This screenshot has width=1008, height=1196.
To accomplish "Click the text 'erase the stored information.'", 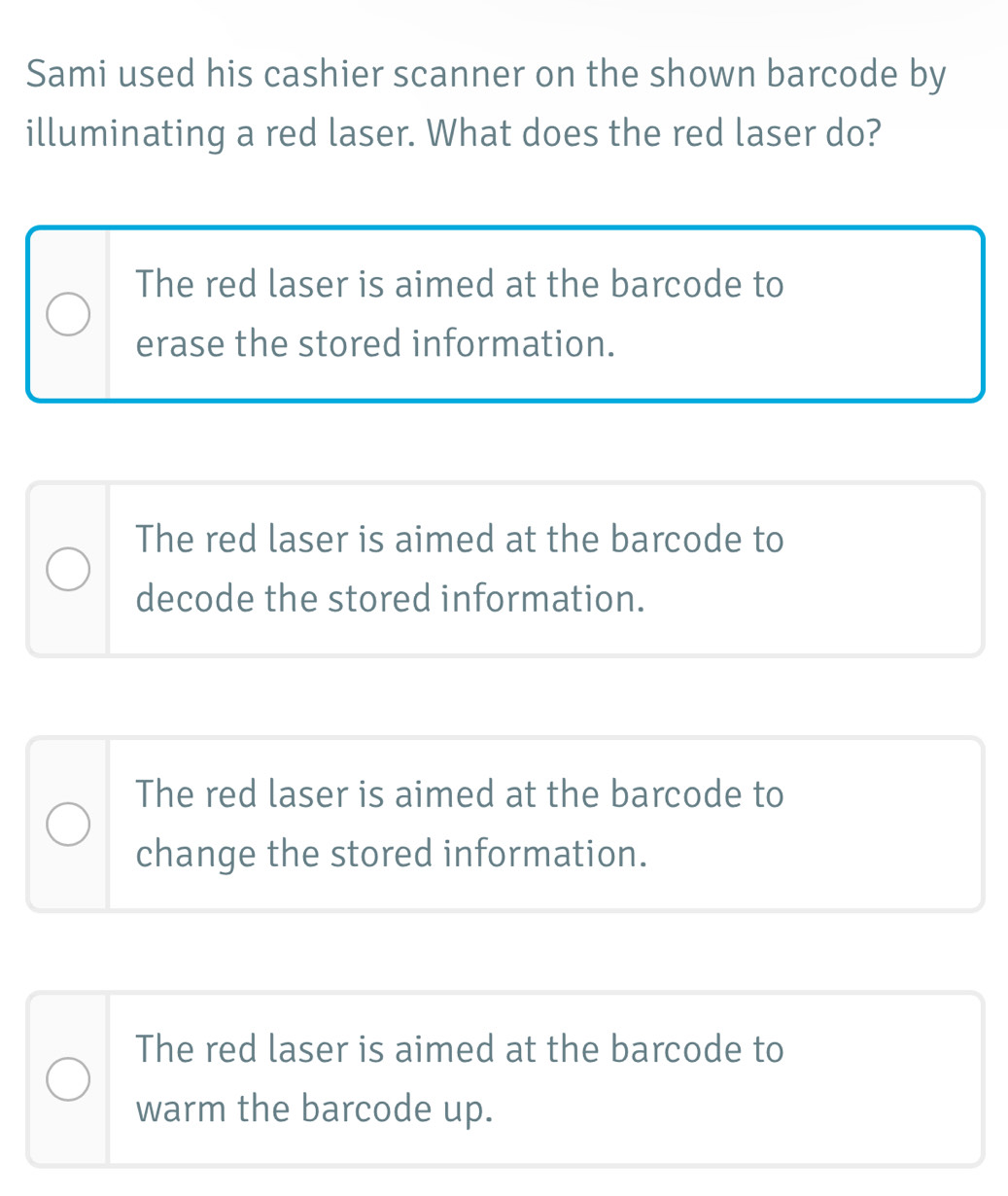I will [x=376, y=344].
